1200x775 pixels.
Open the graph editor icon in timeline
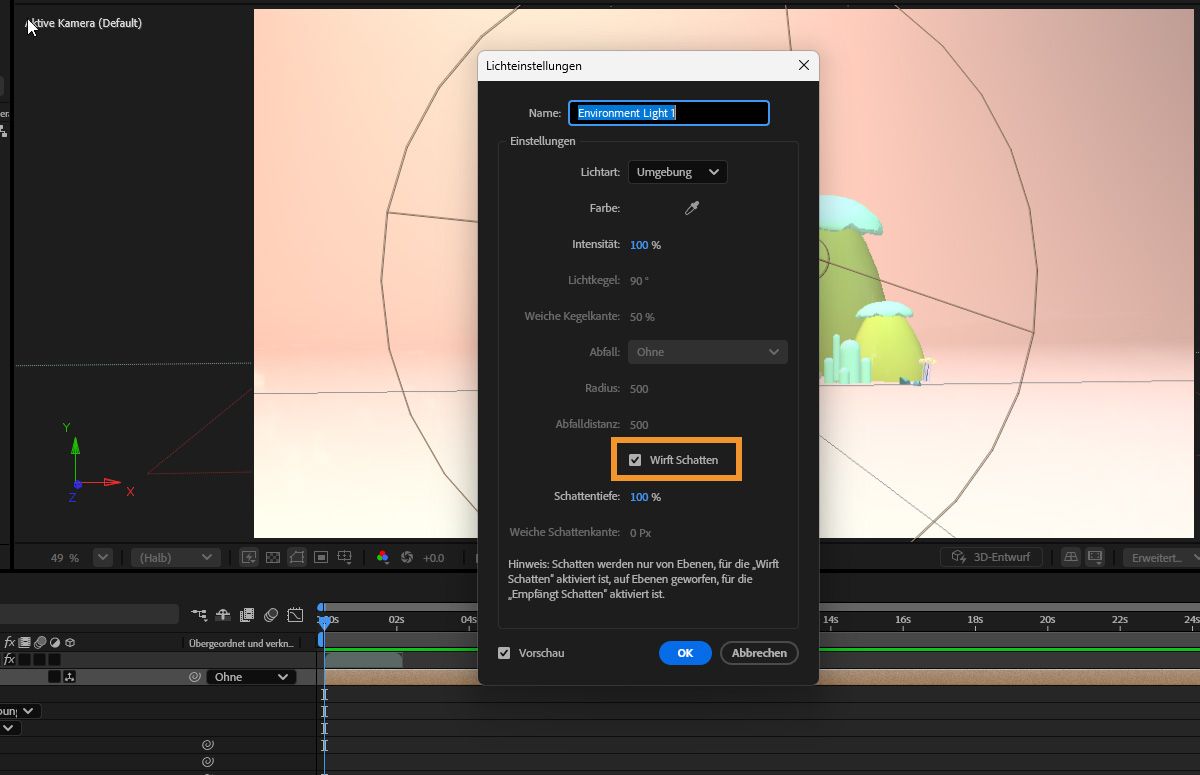(x=295, y=615)
